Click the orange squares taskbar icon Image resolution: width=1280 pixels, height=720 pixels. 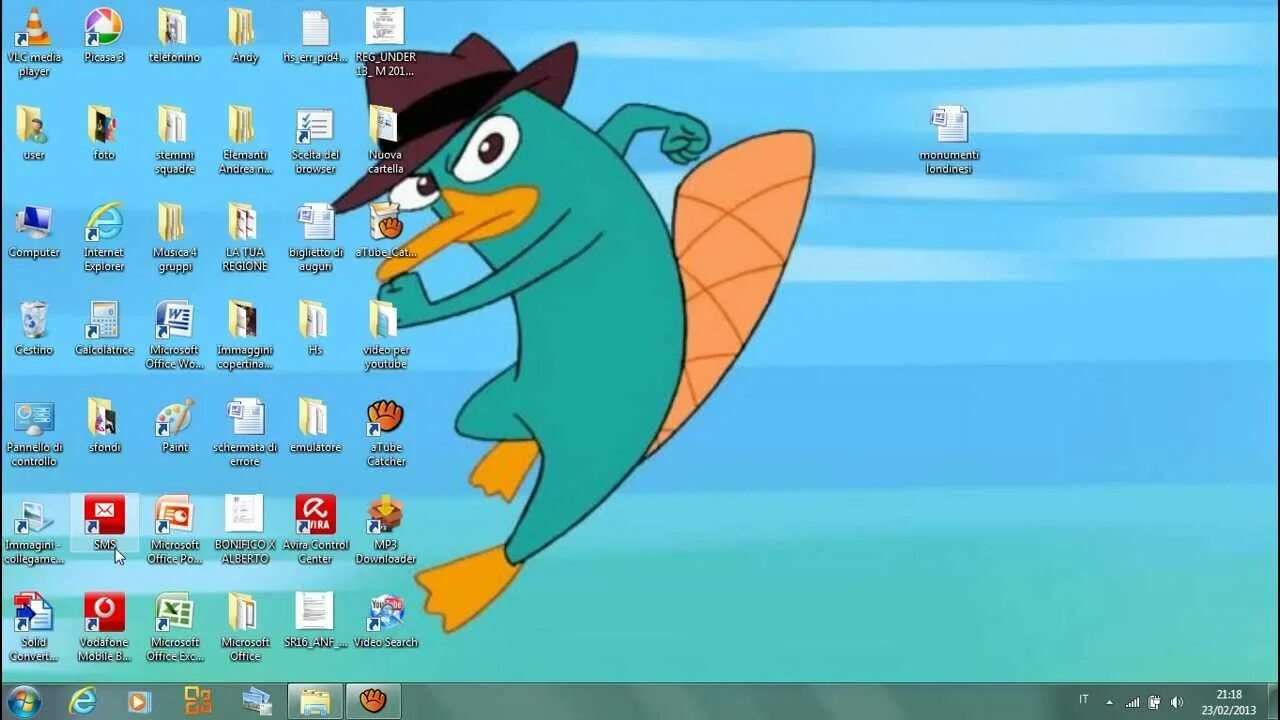[x=197, y=701]
